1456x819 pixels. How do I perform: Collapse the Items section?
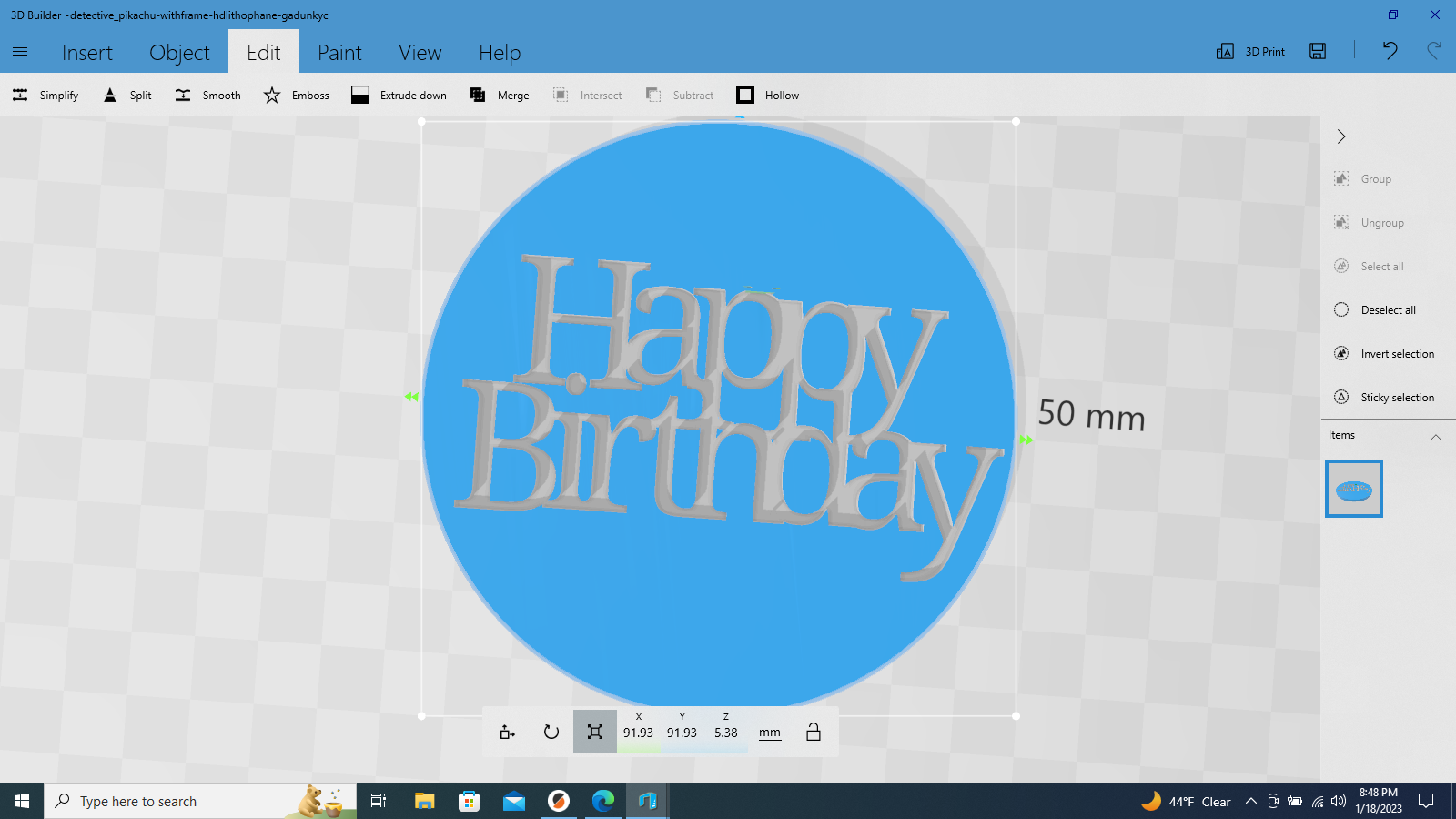[1436, 436]
